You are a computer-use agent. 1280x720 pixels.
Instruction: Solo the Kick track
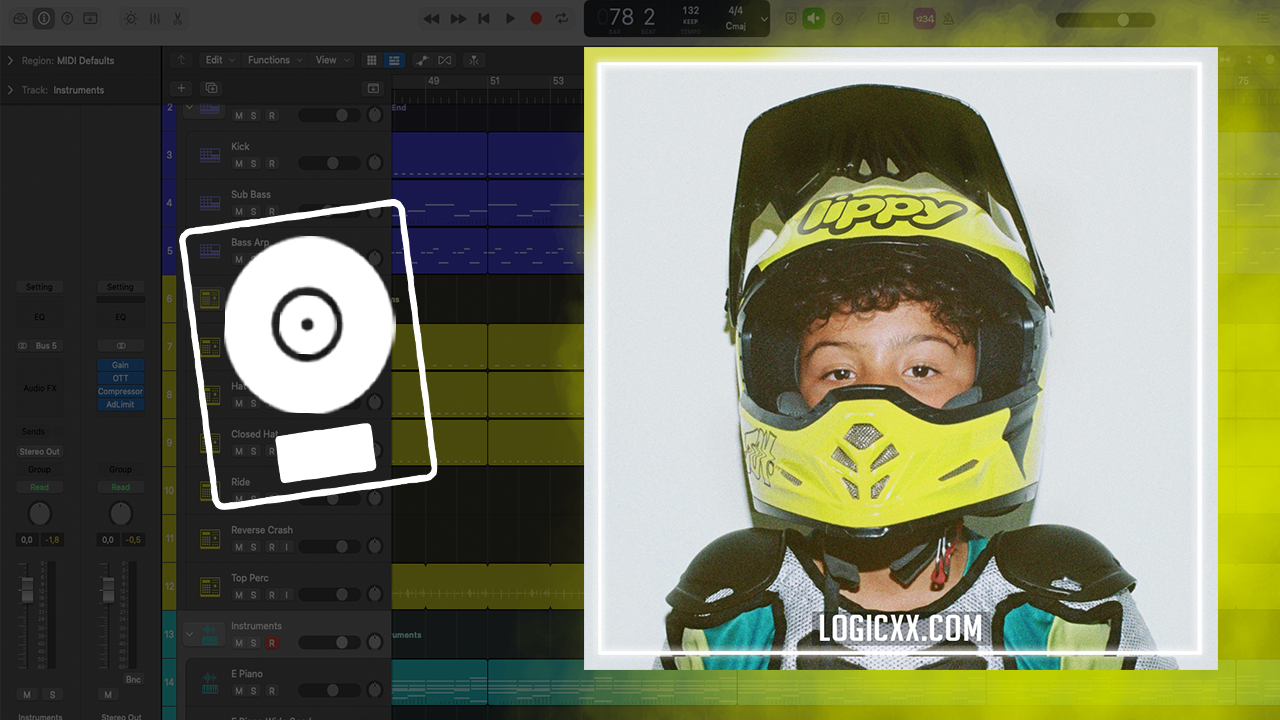point(254,163)
